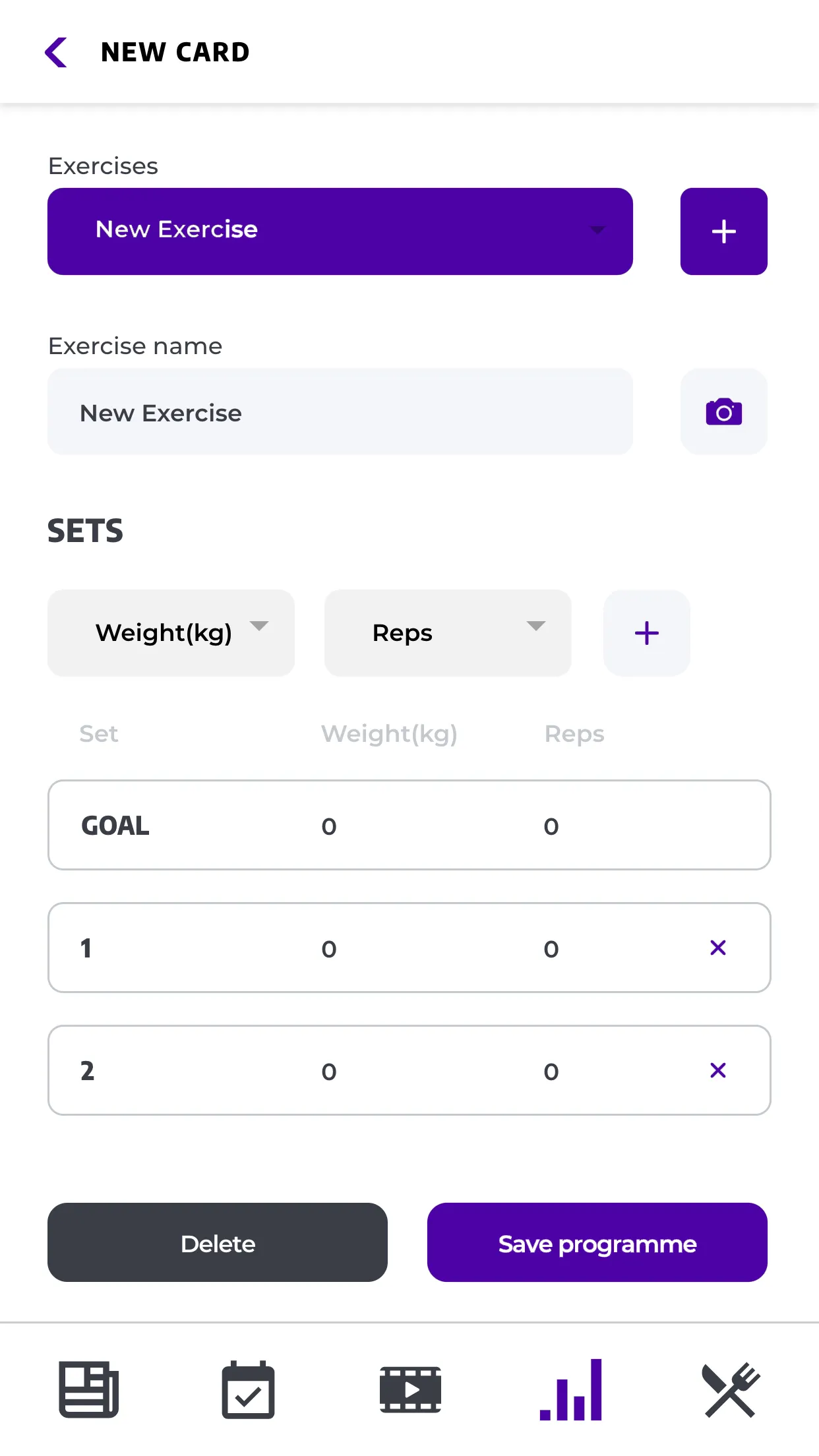Open the nutrition fork and knife tab
This screenshot has height=1456, width=819.
pyautogui.click(x=731, y=1389)
